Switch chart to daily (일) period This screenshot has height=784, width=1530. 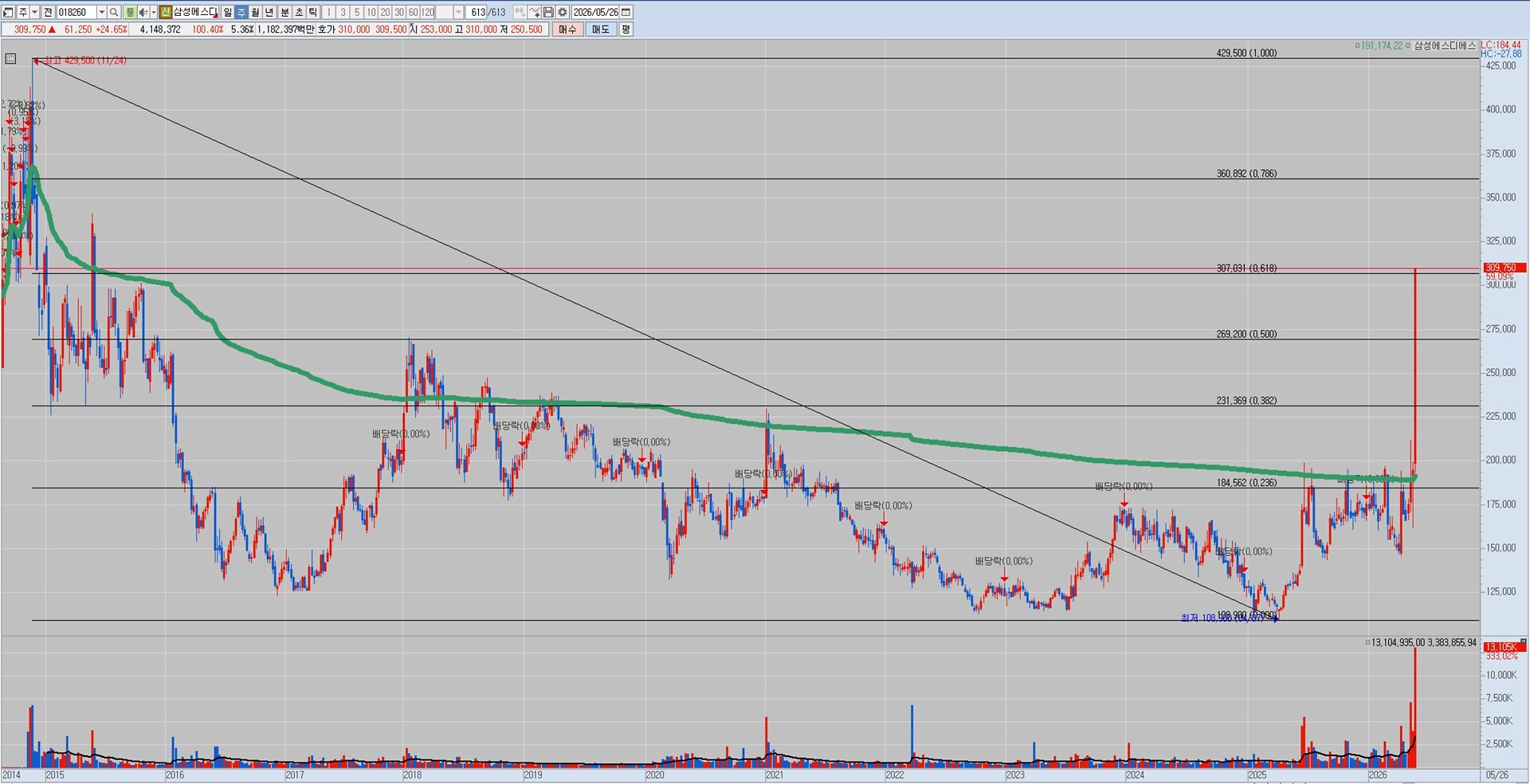click(x=228, y=12)
